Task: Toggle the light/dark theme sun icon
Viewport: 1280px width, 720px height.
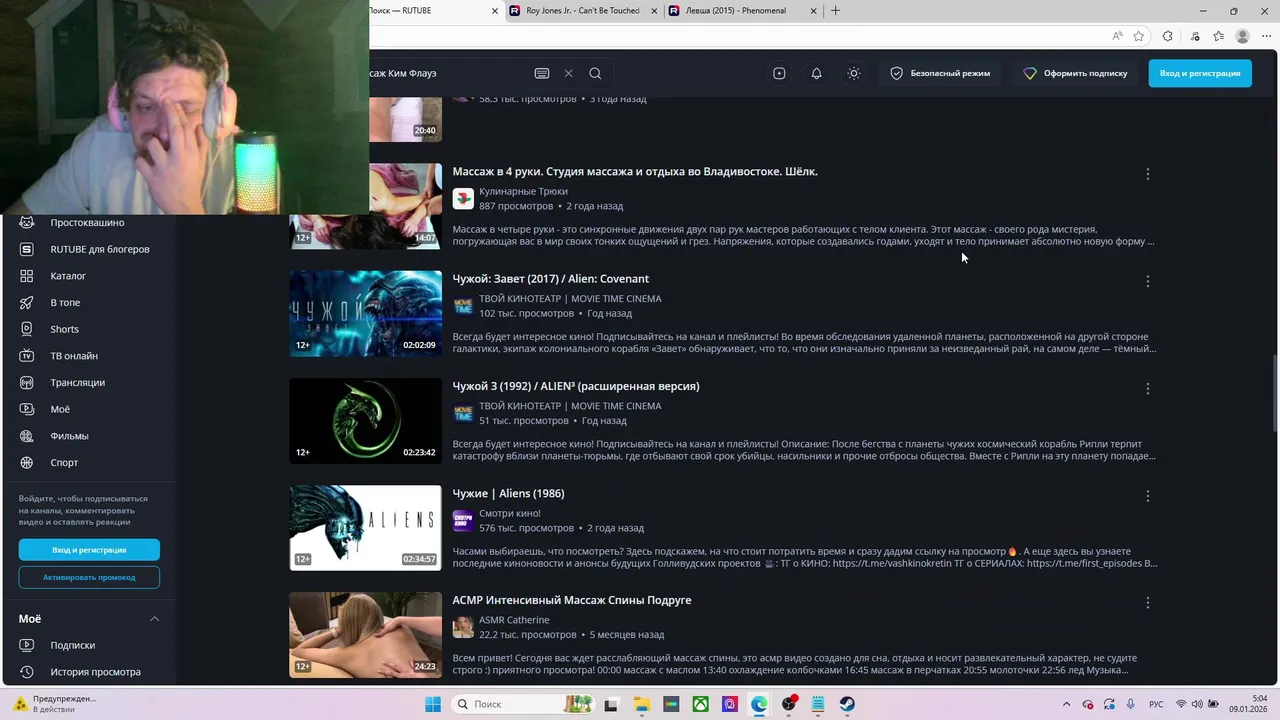Action: coord(853,73)
